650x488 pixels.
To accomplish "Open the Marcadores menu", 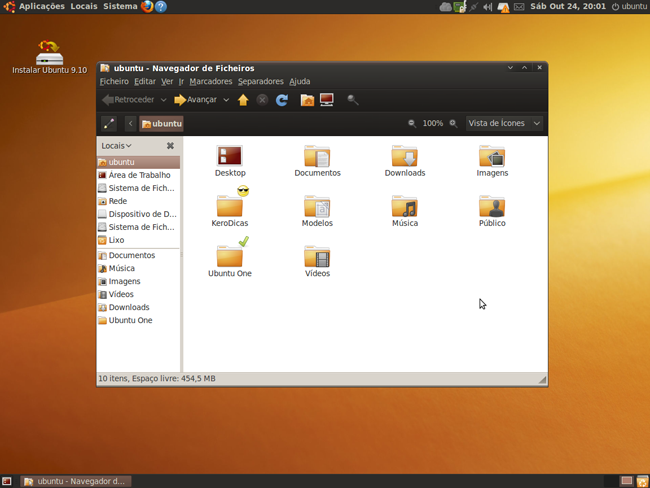I will pos(211,82).
